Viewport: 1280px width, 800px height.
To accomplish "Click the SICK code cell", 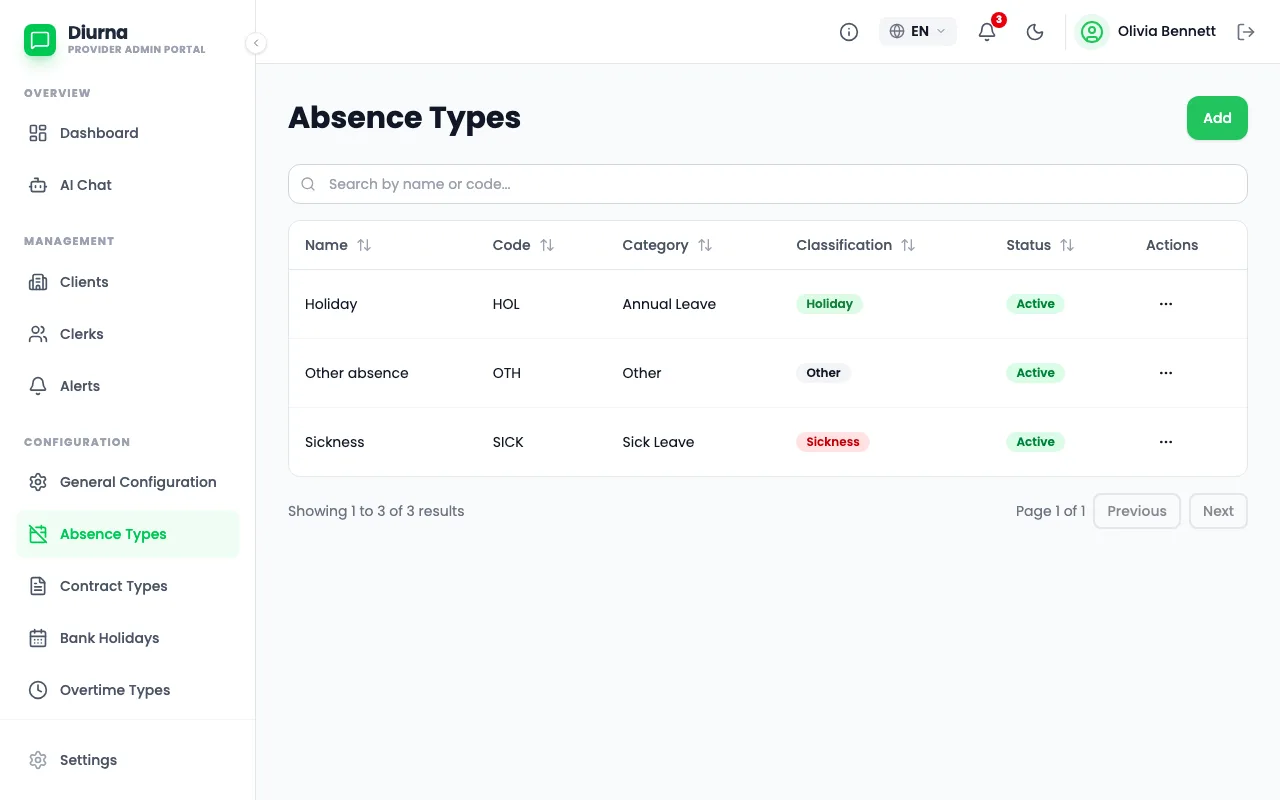I will (508, 442).
